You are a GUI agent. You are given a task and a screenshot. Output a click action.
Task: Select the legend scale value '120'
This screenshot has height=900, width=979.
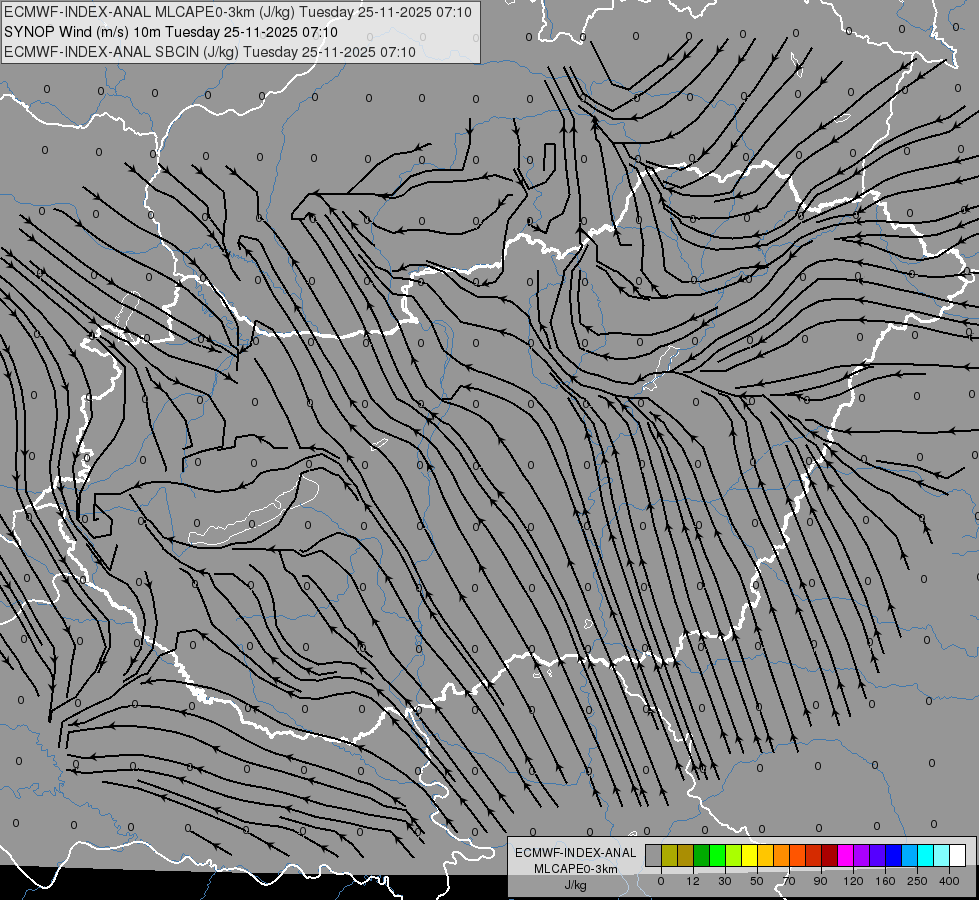coord(853,881)
